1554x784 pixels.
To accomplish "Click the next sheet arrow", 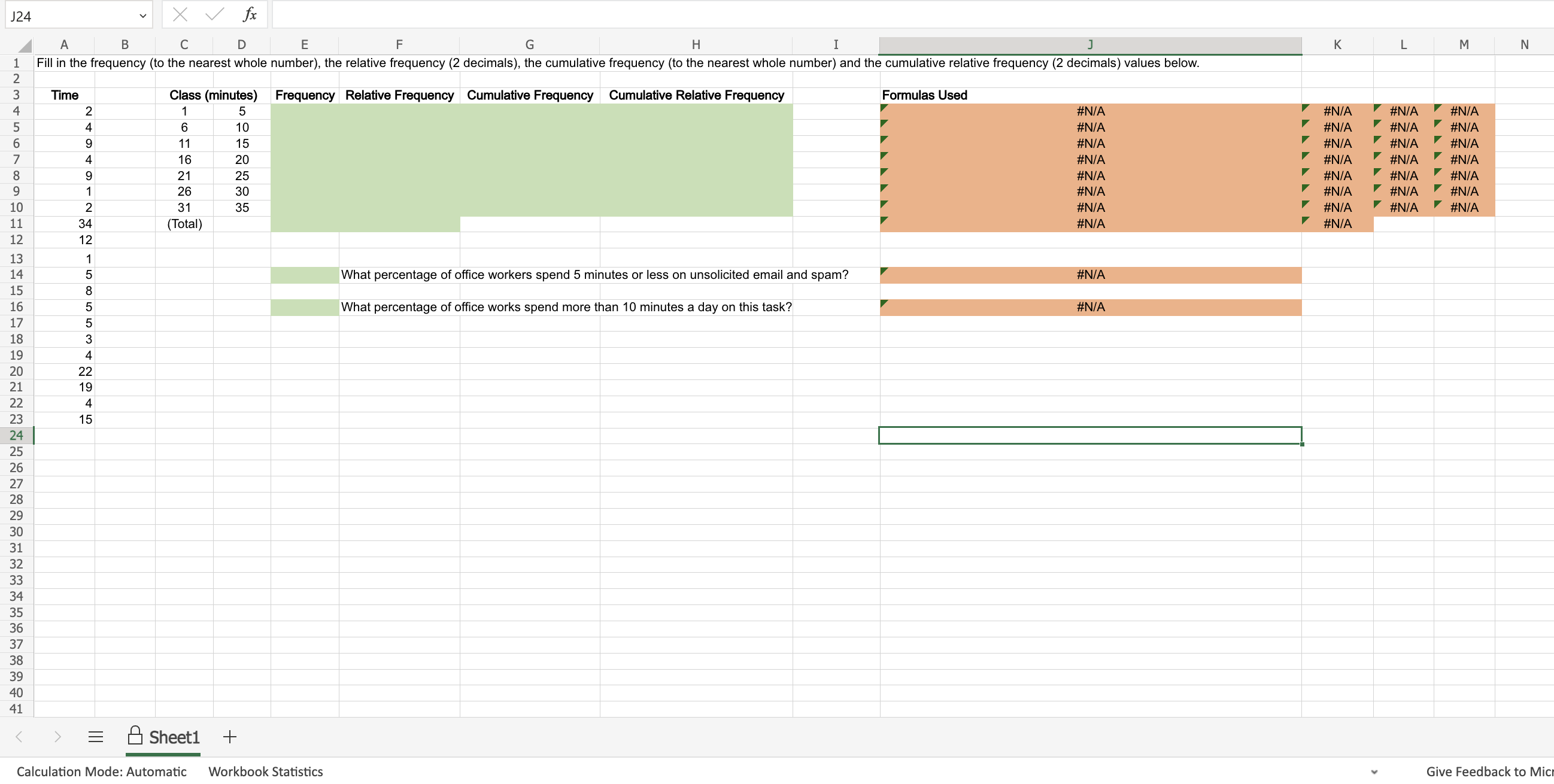I will 57,736.
